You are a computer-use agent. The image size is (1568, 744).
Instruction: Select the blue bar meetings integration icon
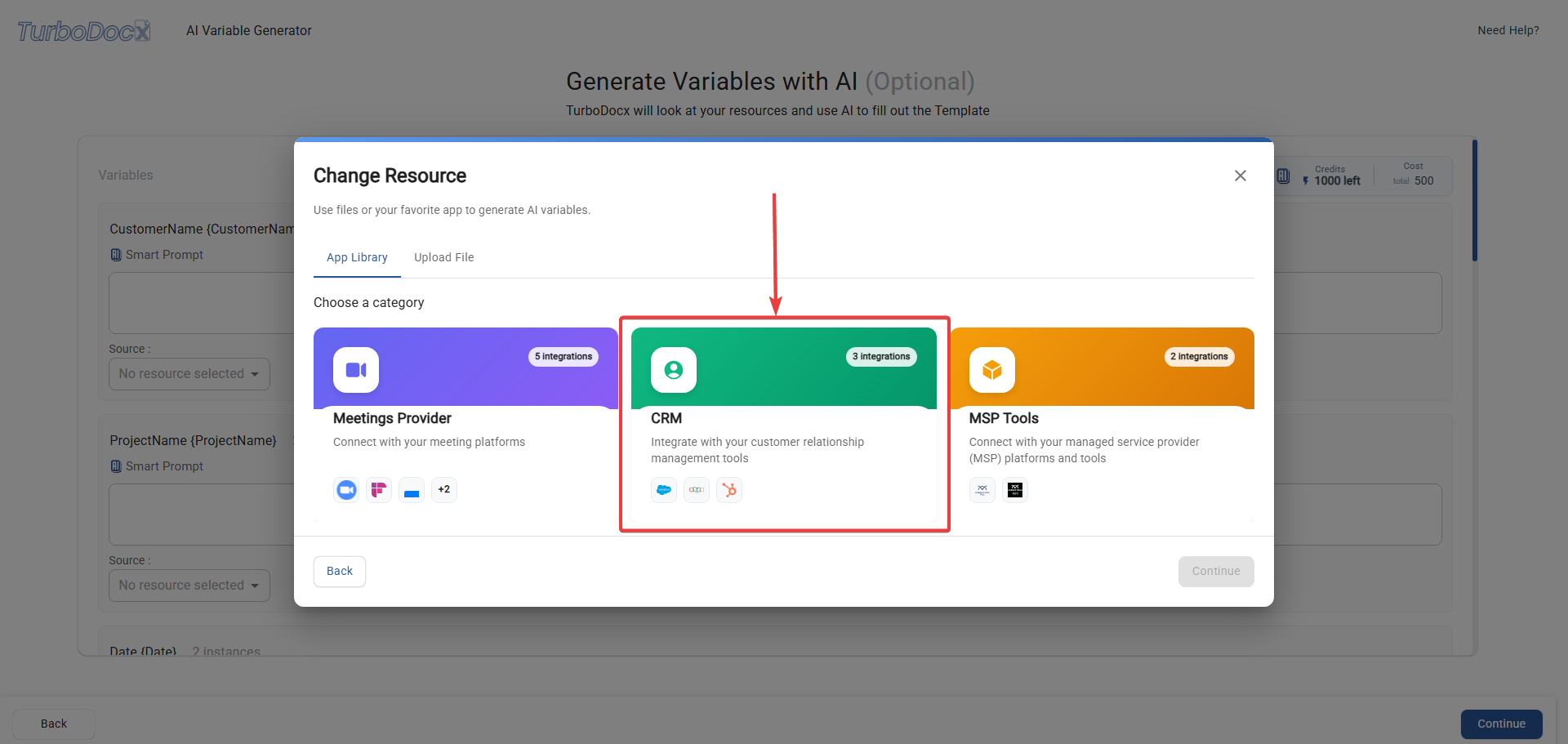click(412, 490)
